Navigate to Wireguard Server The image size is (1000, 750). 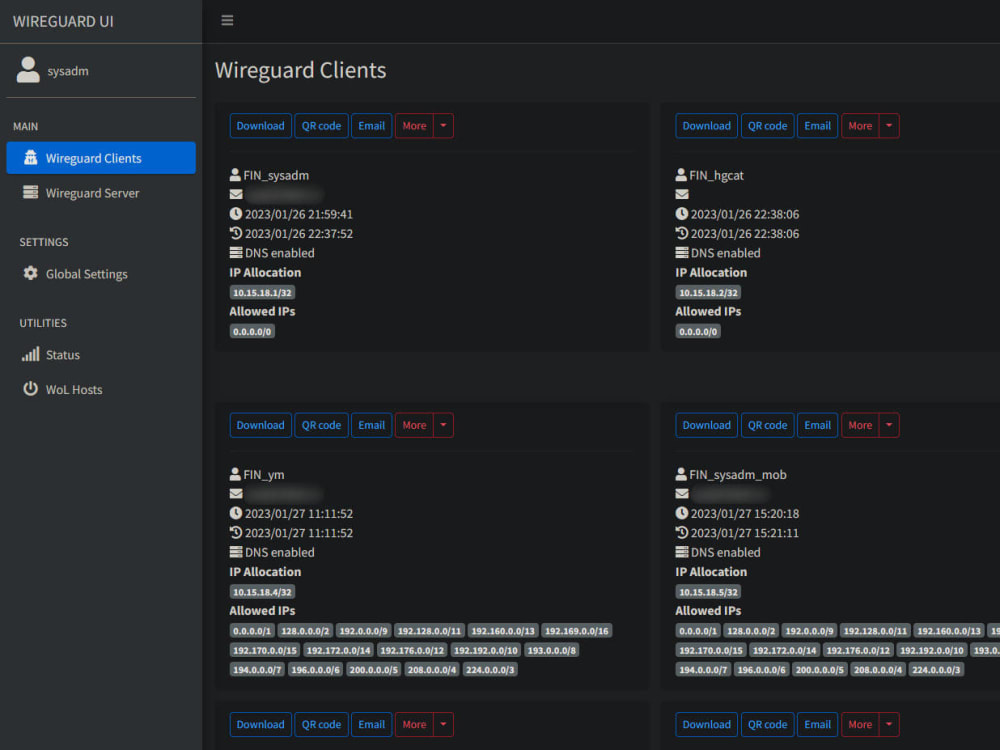(x=95, y=192)
